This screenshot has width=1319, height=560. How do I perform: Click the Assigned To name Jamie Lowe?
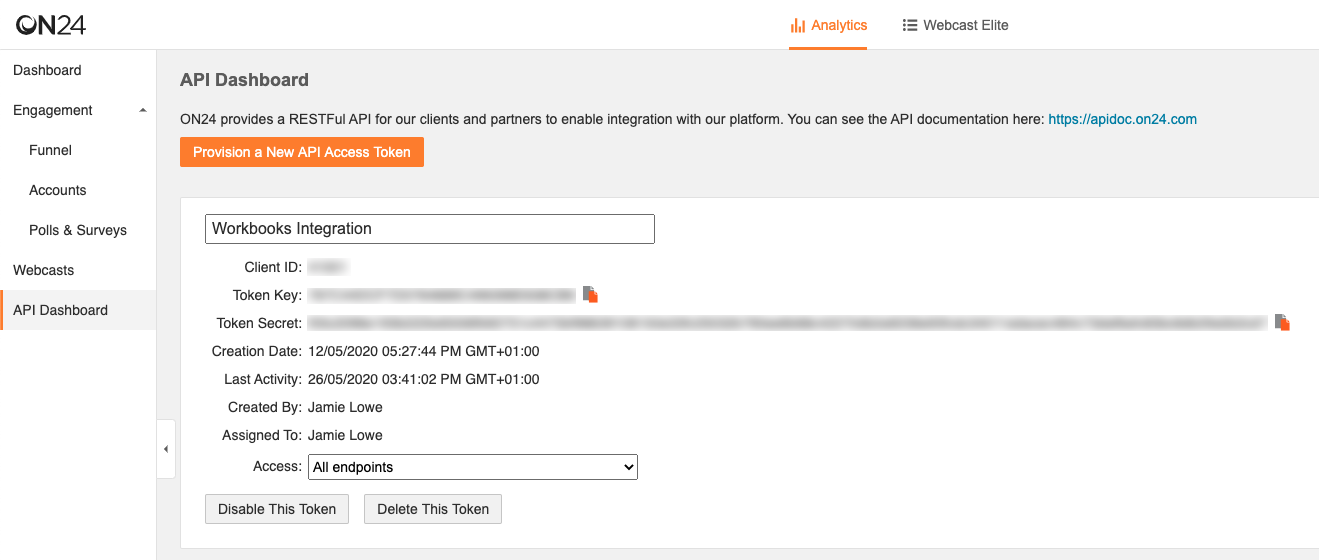(x=345, y=435)
